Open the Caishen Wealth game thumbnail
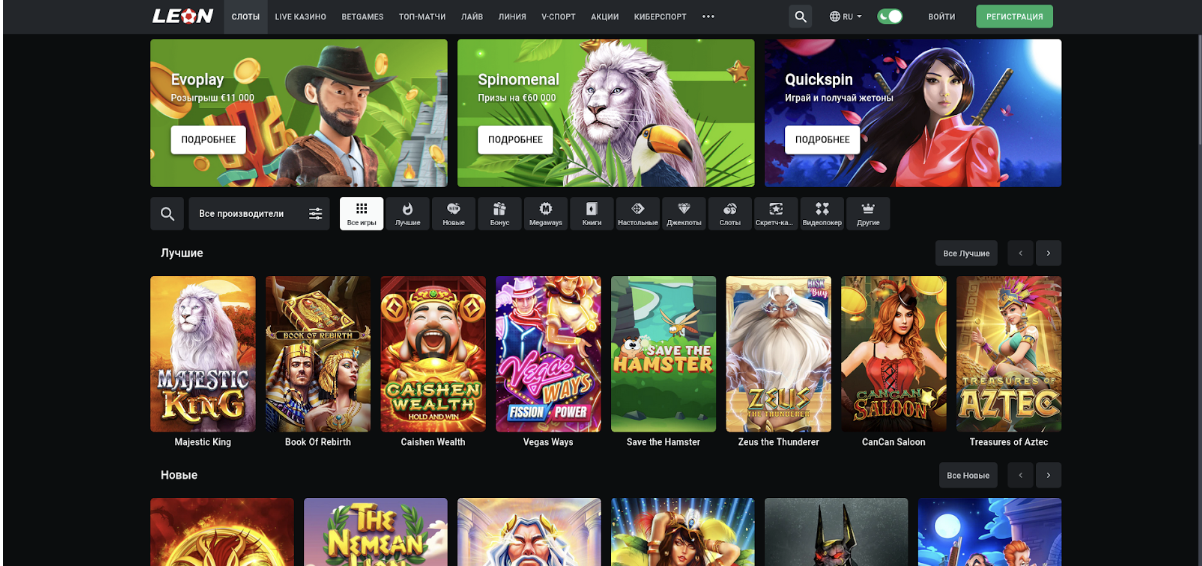This screenshot has width=1202, height=566. pos(433,354)
